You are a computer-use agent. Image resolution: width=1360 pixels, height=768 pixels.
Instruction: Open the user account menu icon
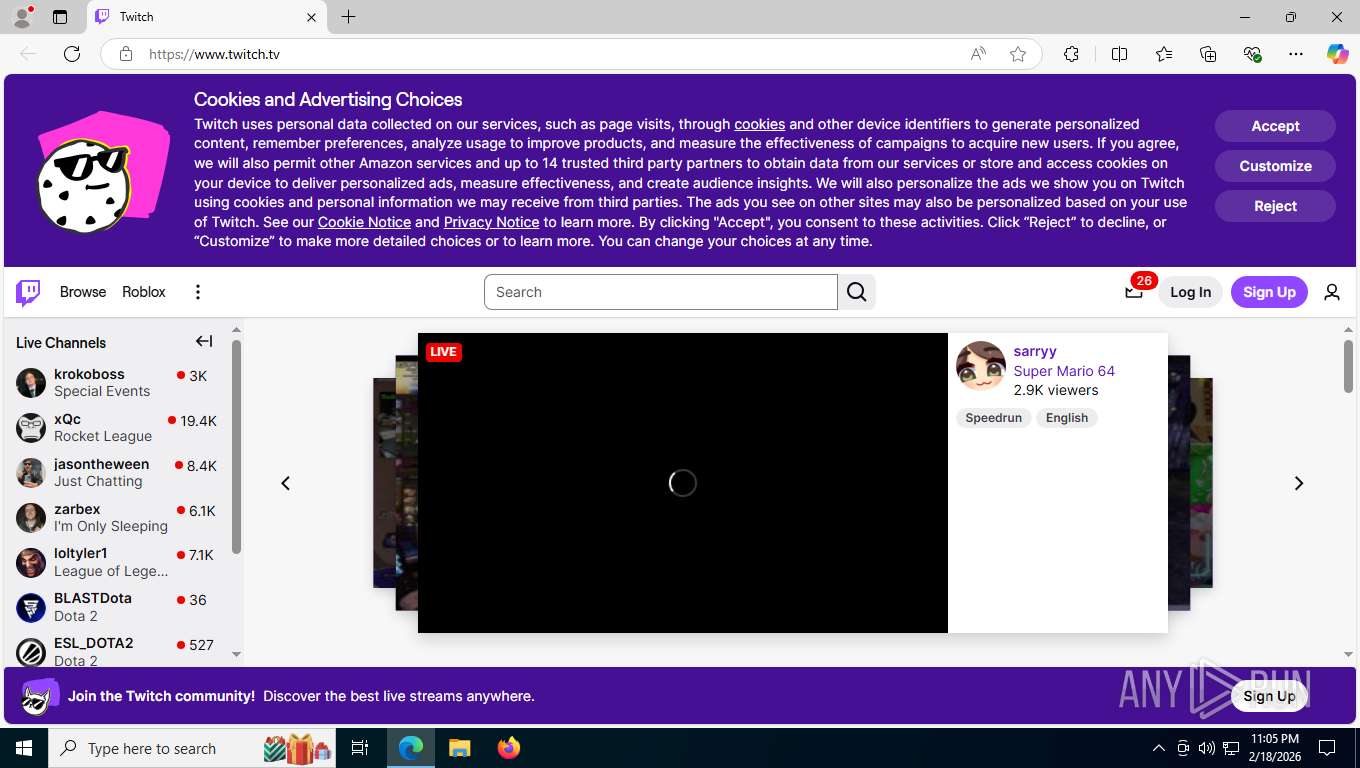click(1332, 292)
